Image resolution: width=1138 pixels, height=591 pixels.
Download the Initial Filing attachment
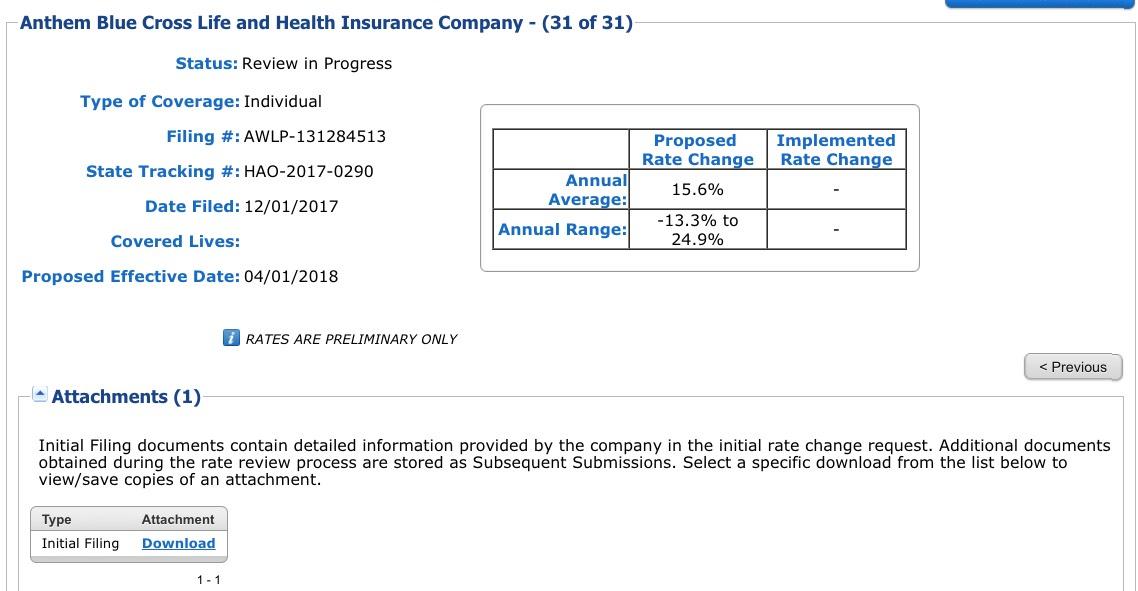click(x=178, y=543)
